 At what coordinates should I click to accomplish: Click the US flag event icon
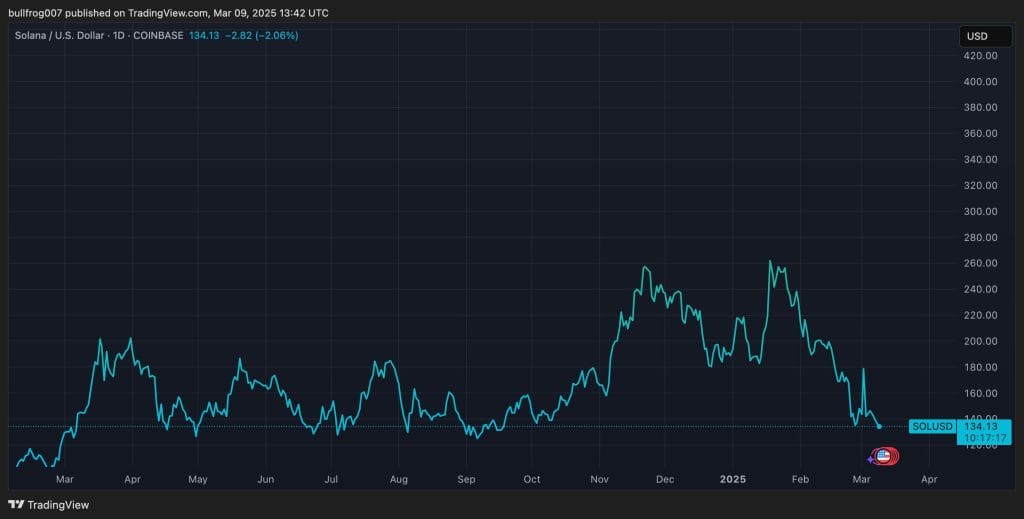click(884, 456)
